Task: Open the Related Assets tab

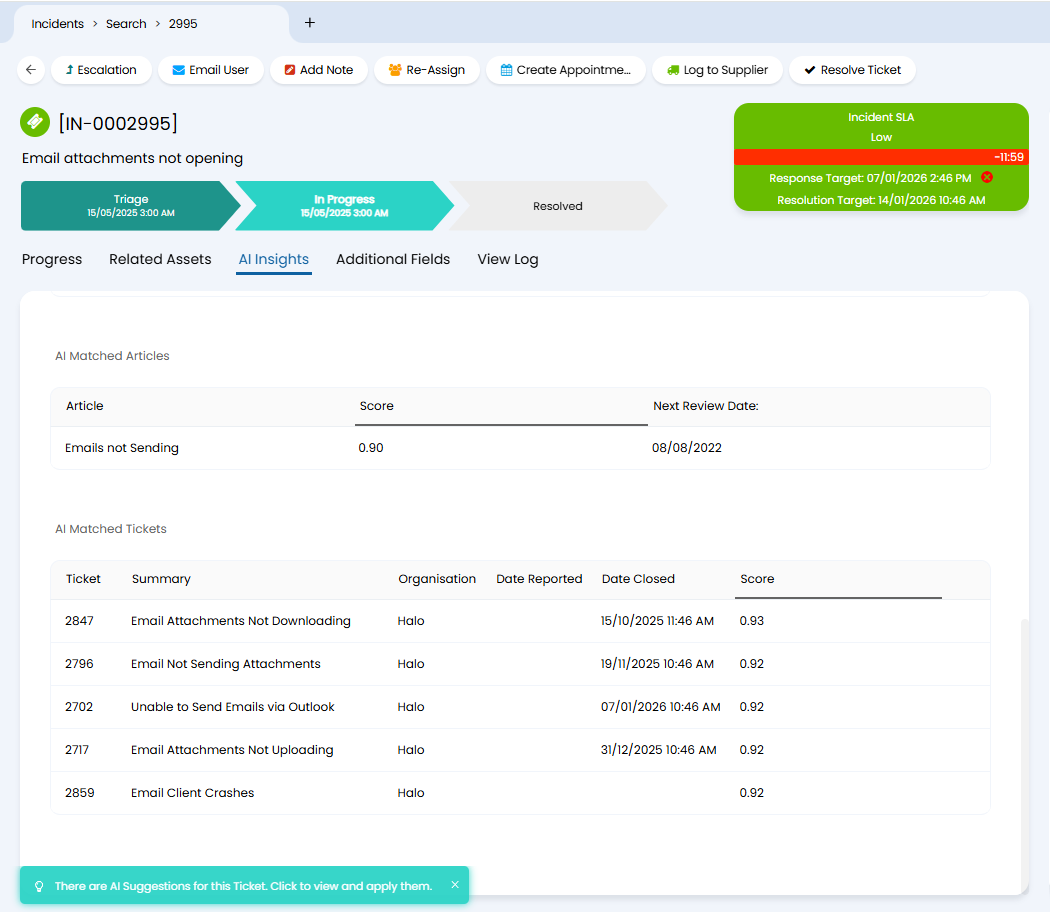Action: 160,259
